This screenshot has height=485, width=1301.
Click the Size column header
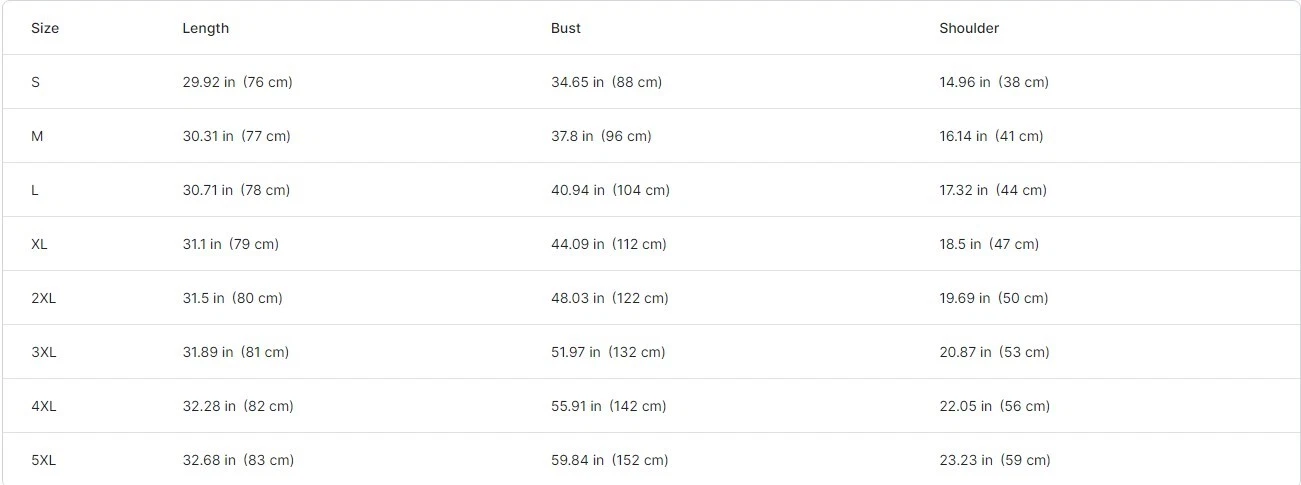click(45, 28)
